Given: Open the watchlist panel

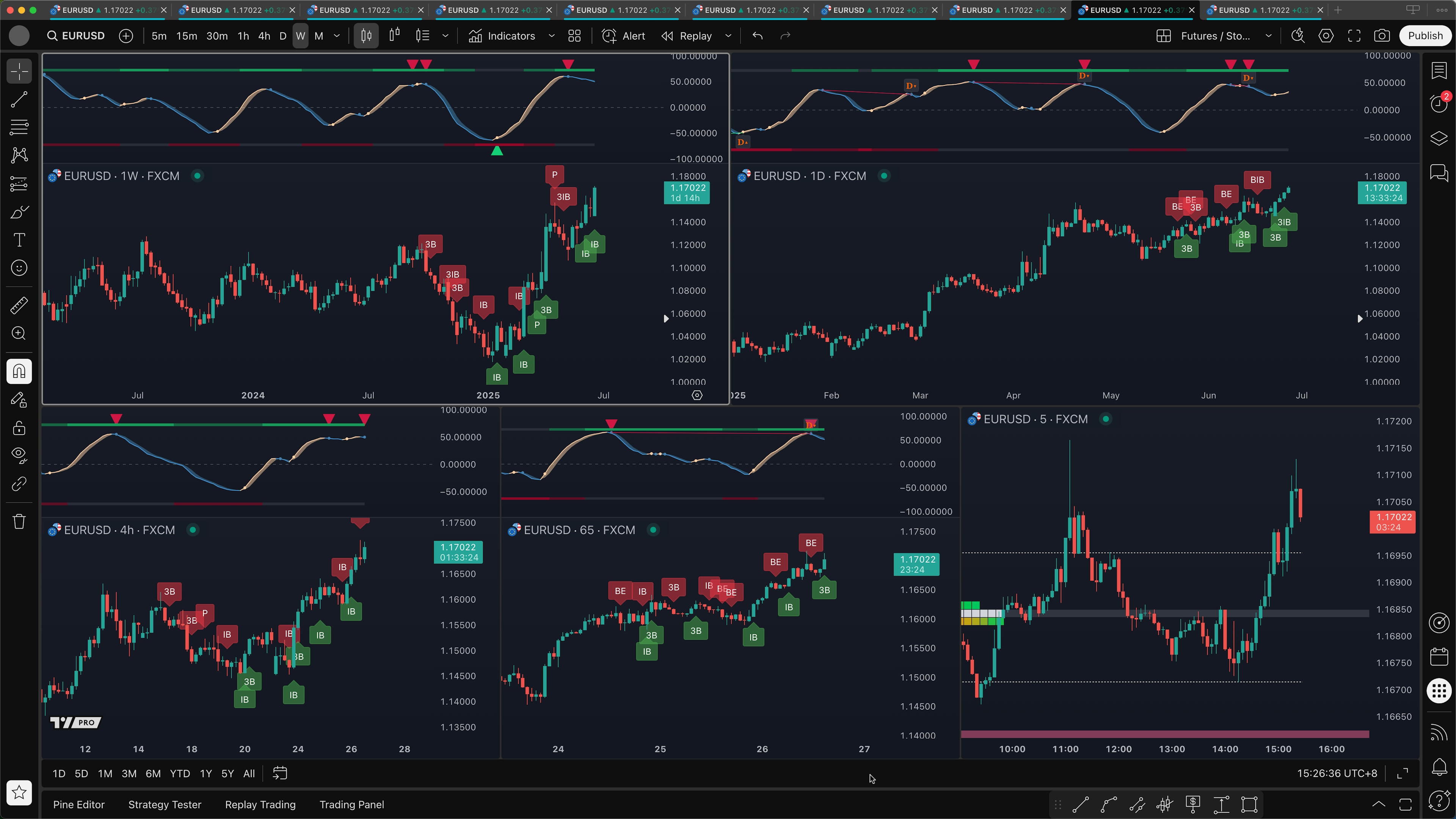Looking at the screenshot, I should click(x=1439, y=71).
